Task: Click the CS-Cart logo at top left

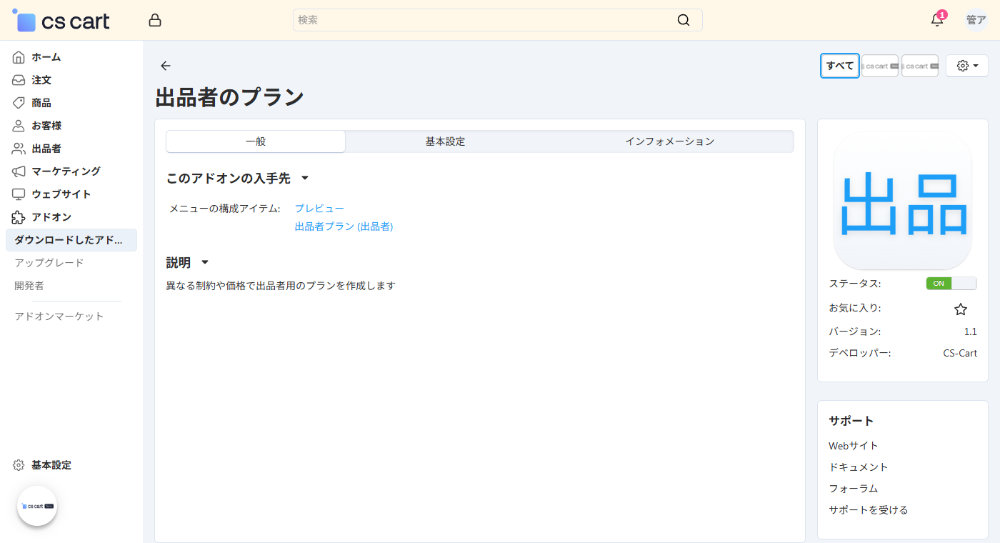Action: (61, 21)
